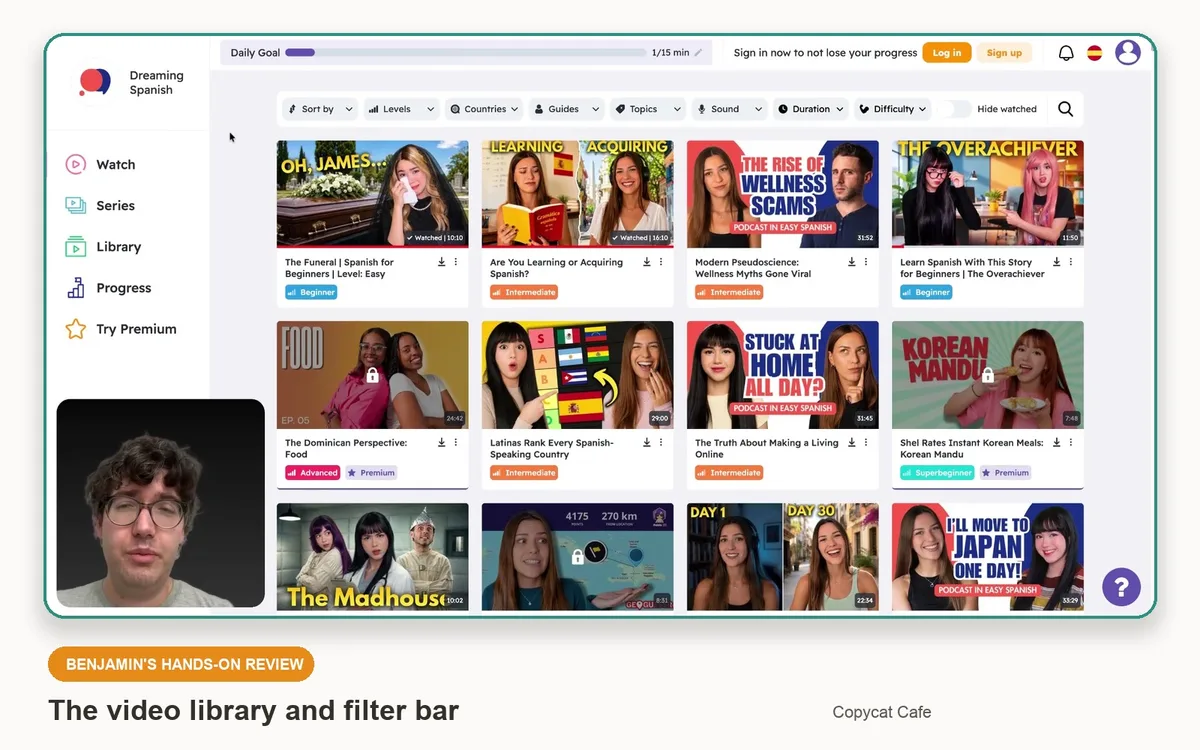Viewport: 1200px width, 750px height.
Task: Click the Sign up button
Action: pyautogui.click(x=1004, y=53)
